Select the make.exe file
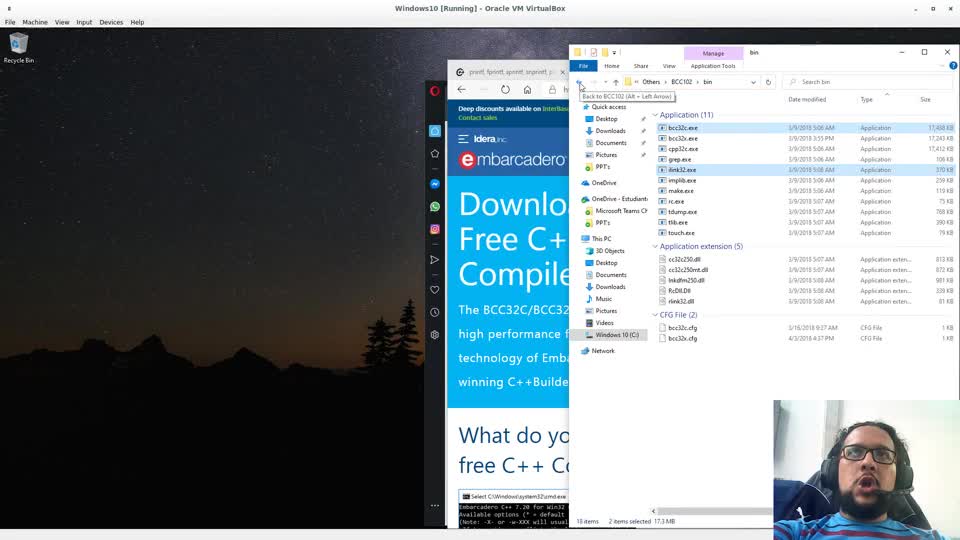 click(x=681, y=191)
